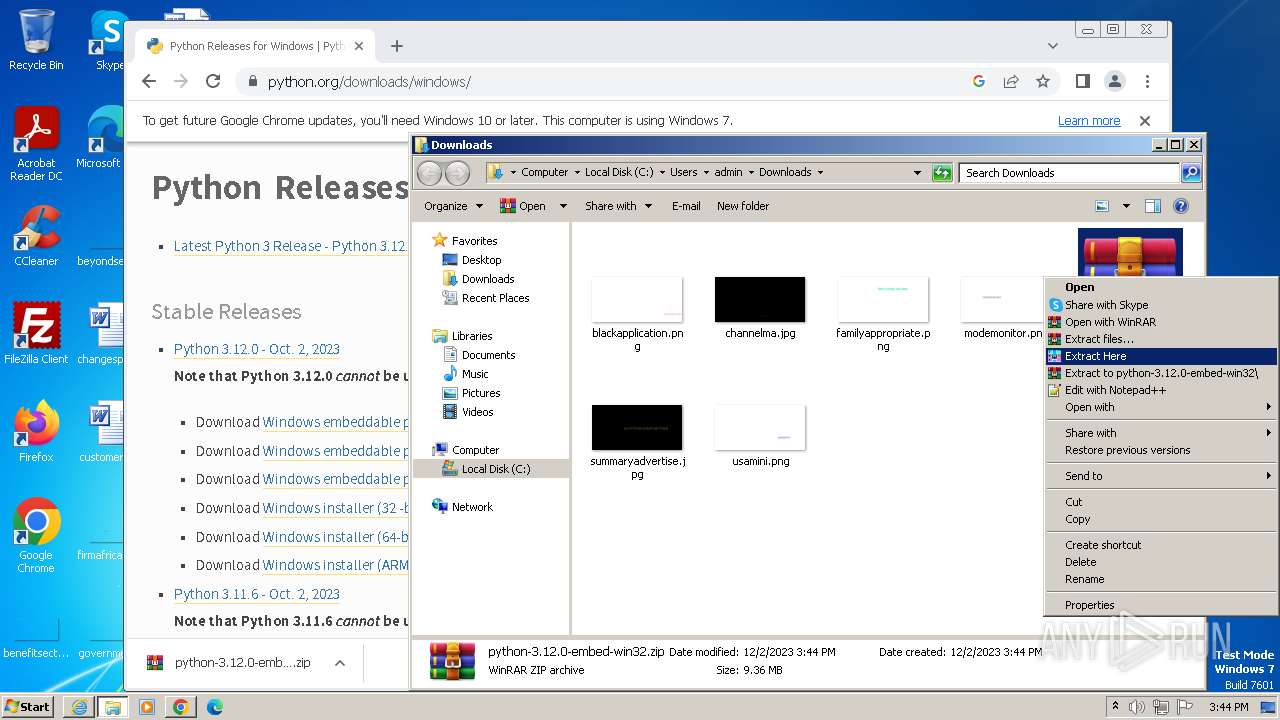Expand Send to submenu
This screenshot has height=720, width=1280.
(1161, 476)
